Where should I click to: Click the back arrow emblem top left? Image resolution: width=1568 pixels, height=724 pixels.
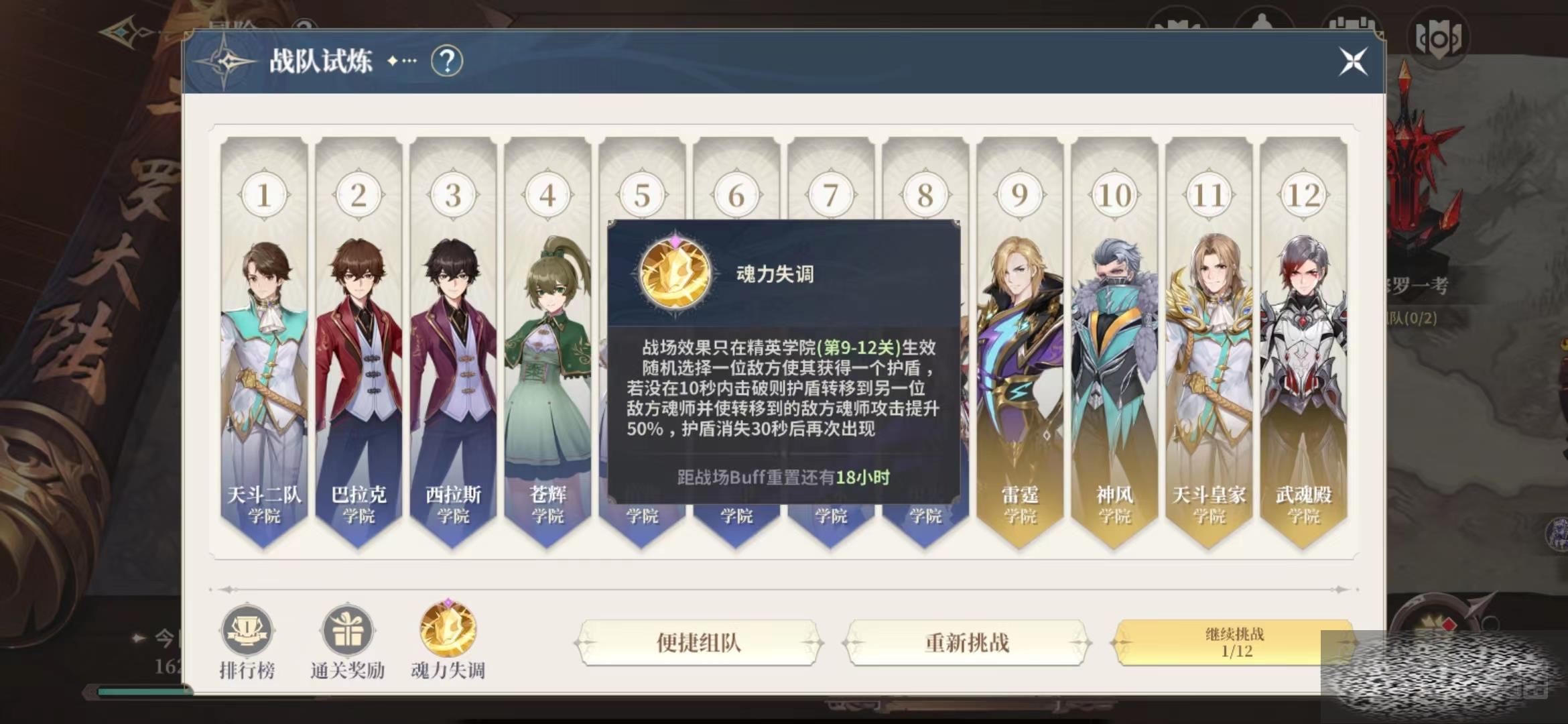coord(127,32)
